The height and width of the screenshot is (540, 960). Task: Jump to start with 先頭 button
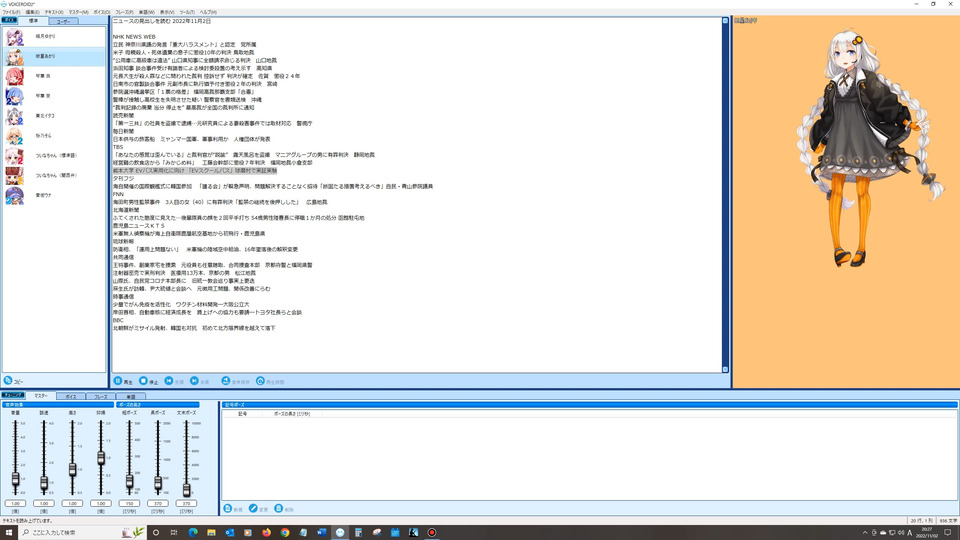click(174, 381)
